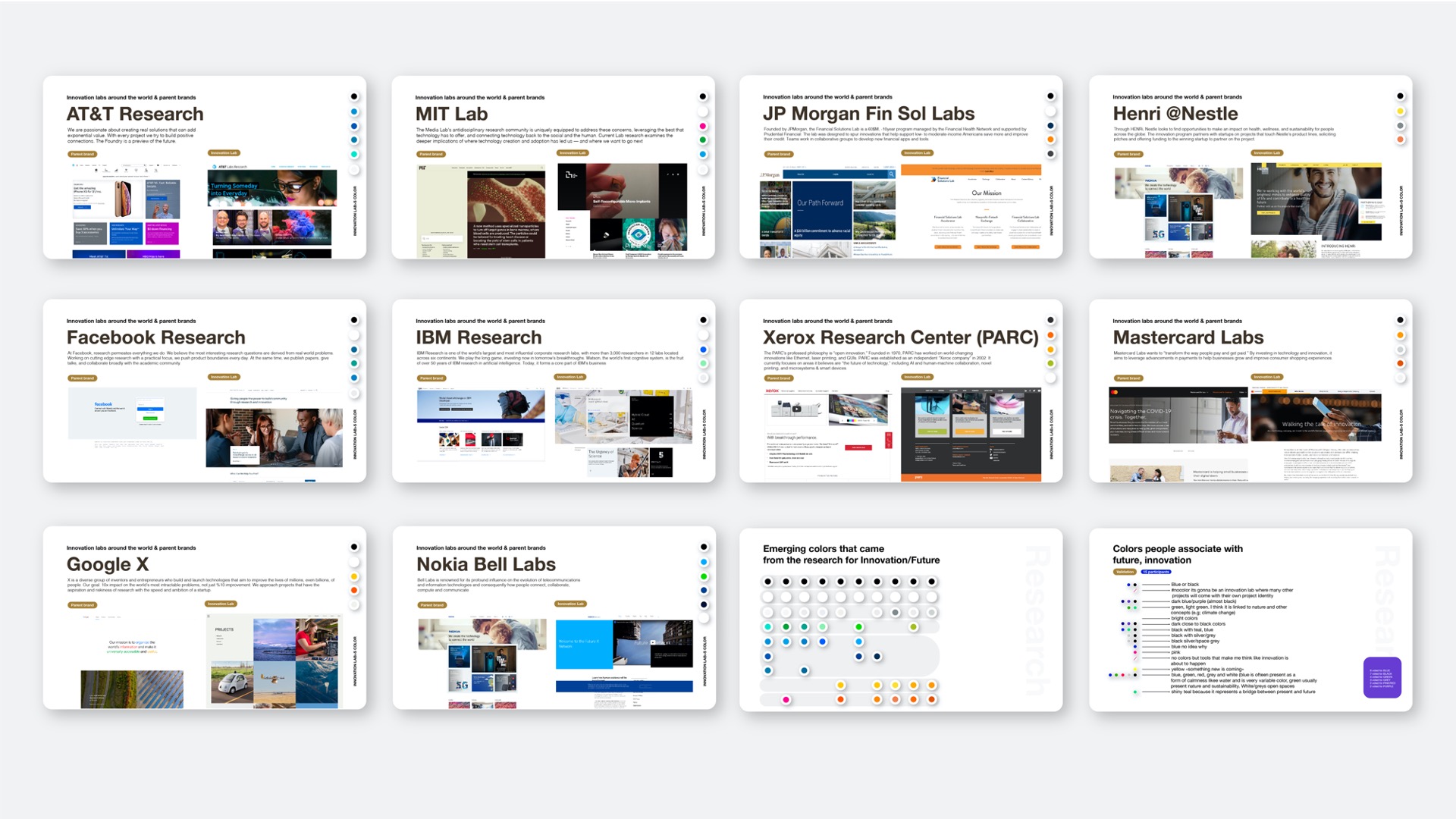This screenshot has height=819, width=1456.
Task: Click the purple vote summary box
Action: click(1382, 677)
